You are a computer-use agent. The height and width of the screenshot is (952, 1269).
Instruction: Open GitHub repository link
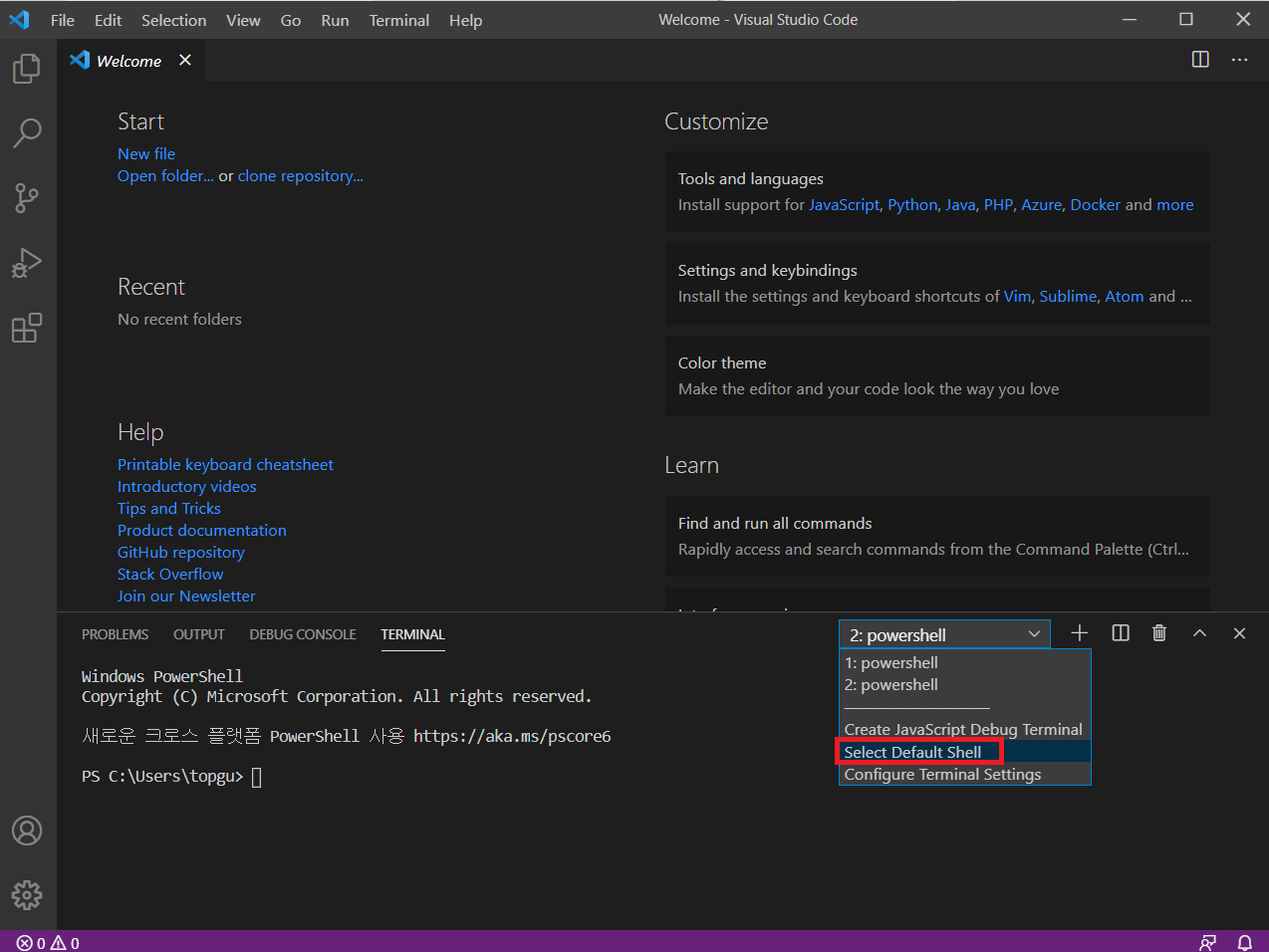click(181, 552)
